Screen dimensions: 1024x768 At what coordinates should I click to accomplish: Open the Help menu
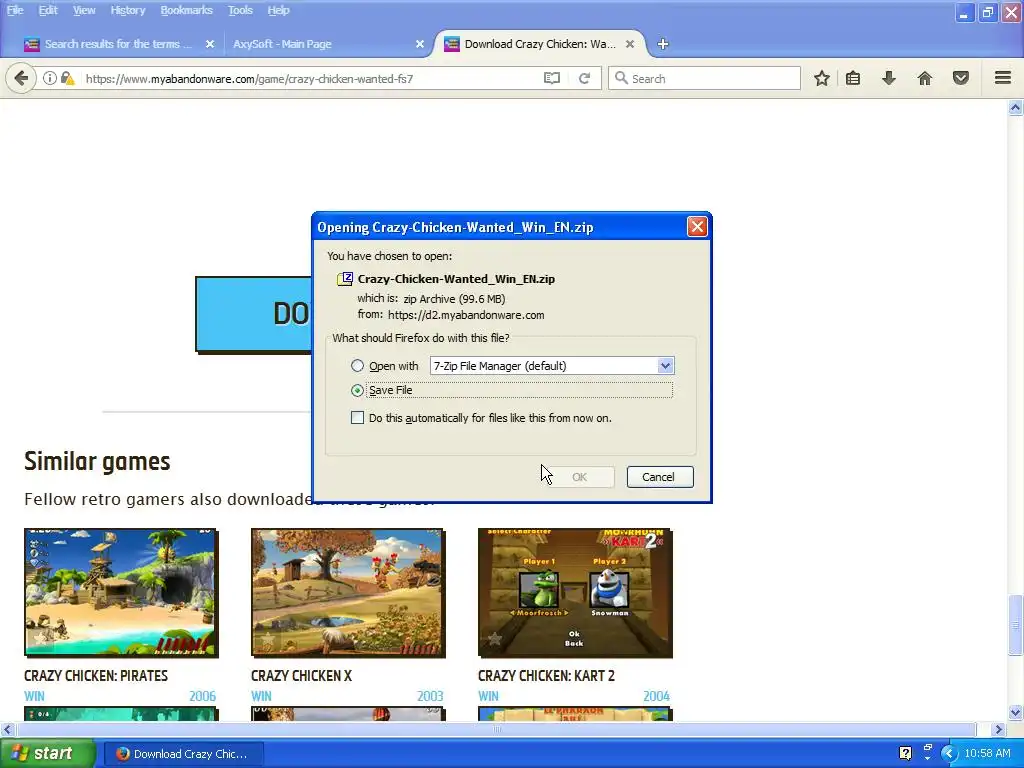click(278, 10)
